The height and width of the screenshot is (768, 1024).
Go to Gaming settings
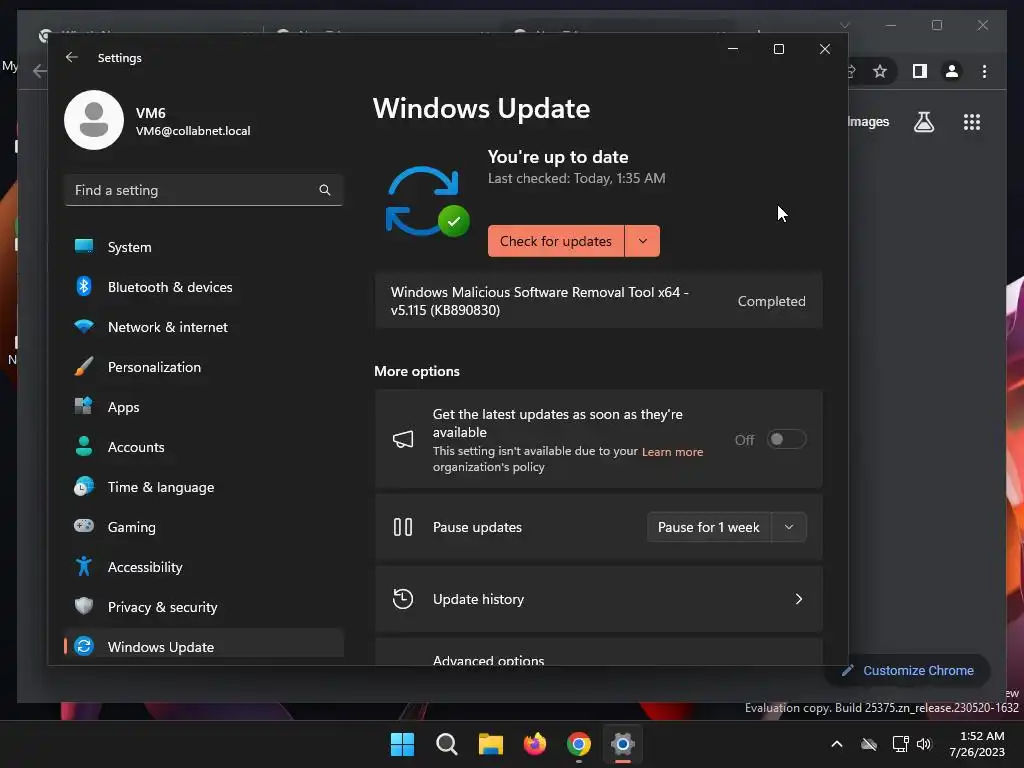[204, 527]
